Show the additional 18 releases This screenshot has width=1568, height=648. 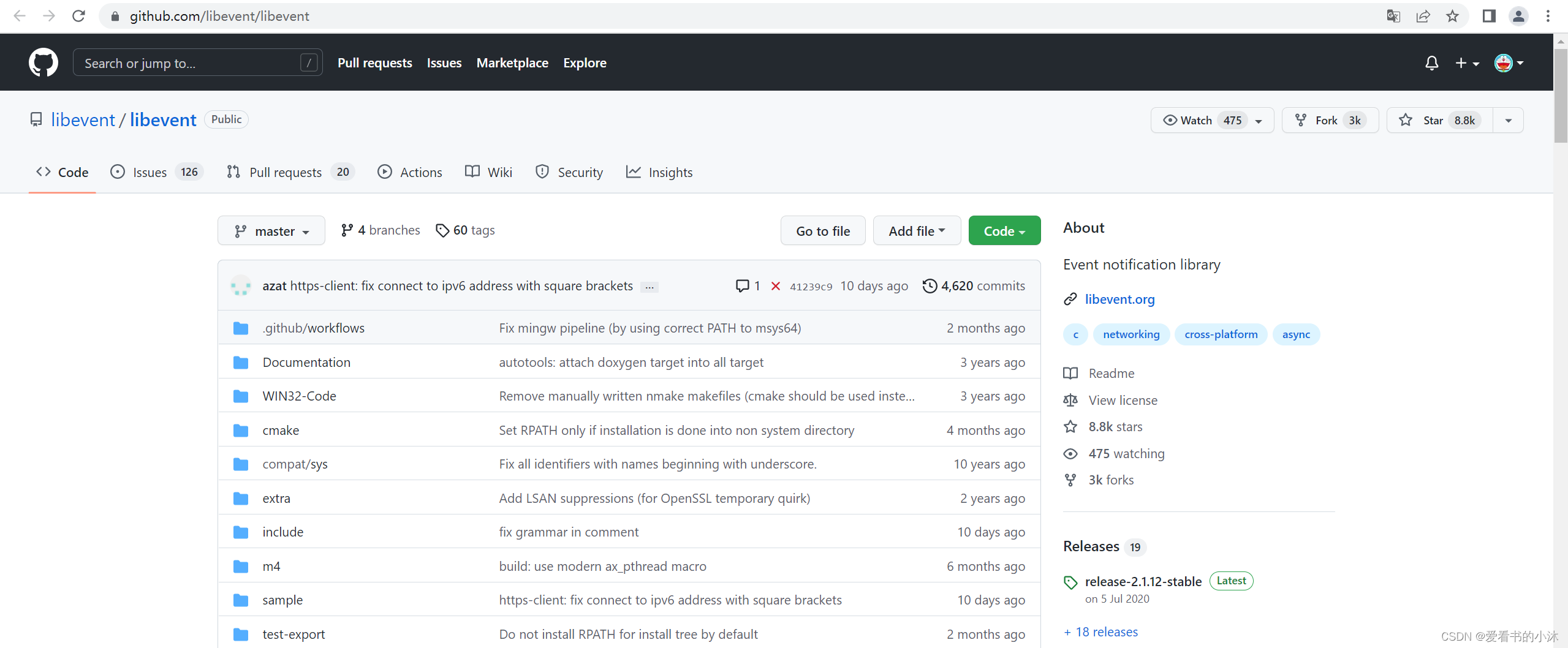[1100, 632]
